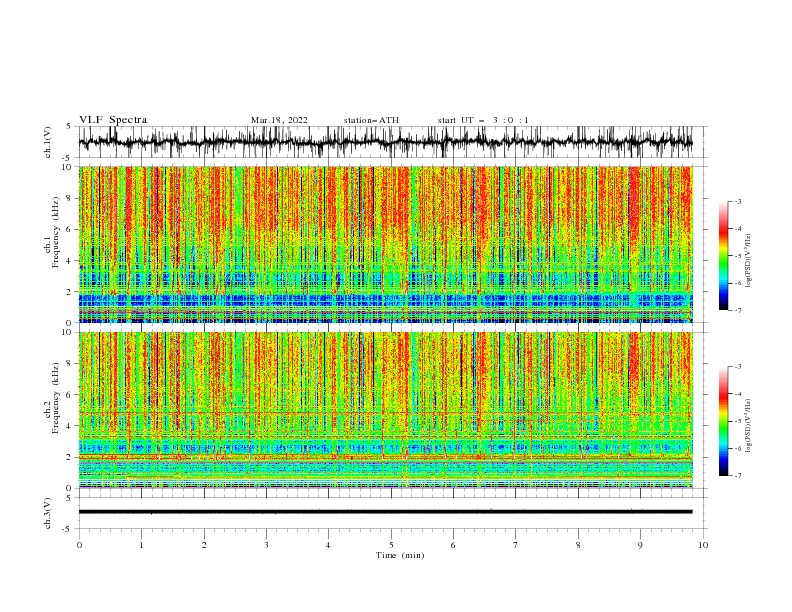
Task: Click the "ch.1(V)" waveform axis label
Action: click(48, 142)
